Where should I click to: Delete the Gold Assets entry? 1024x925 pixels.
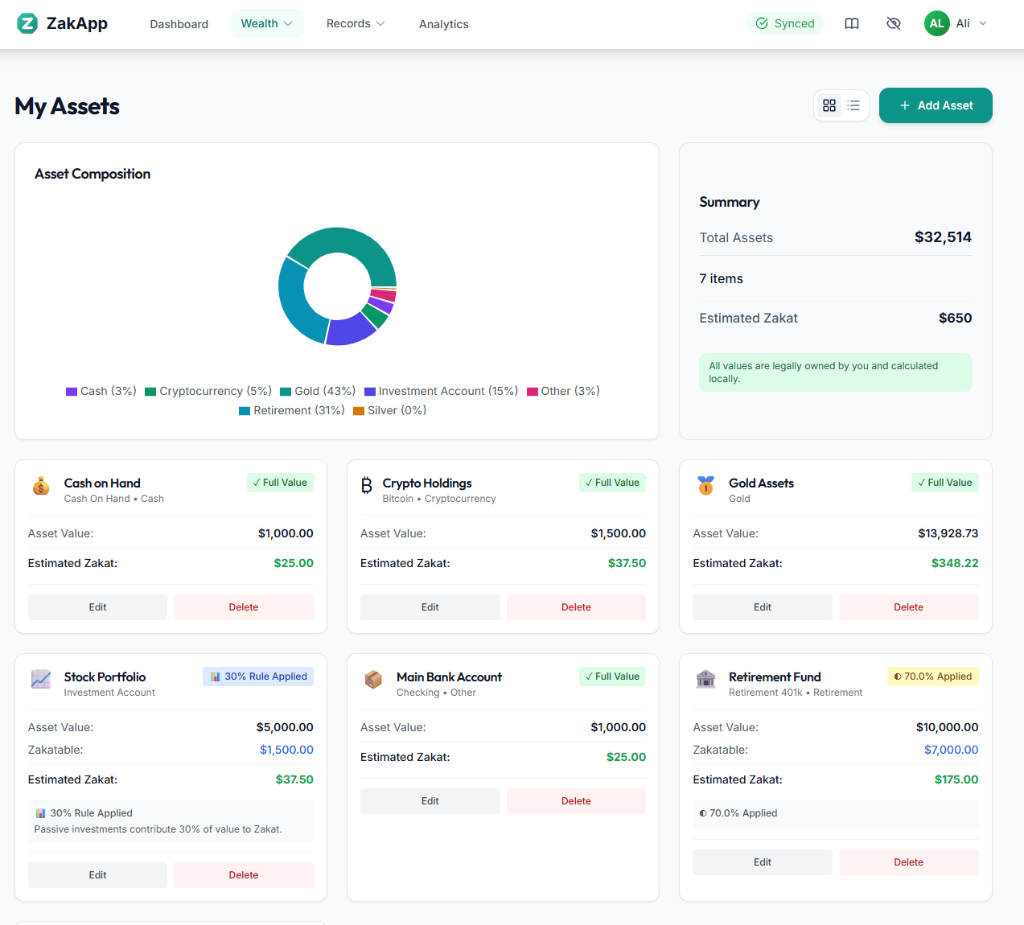click(x=908, y=607)
